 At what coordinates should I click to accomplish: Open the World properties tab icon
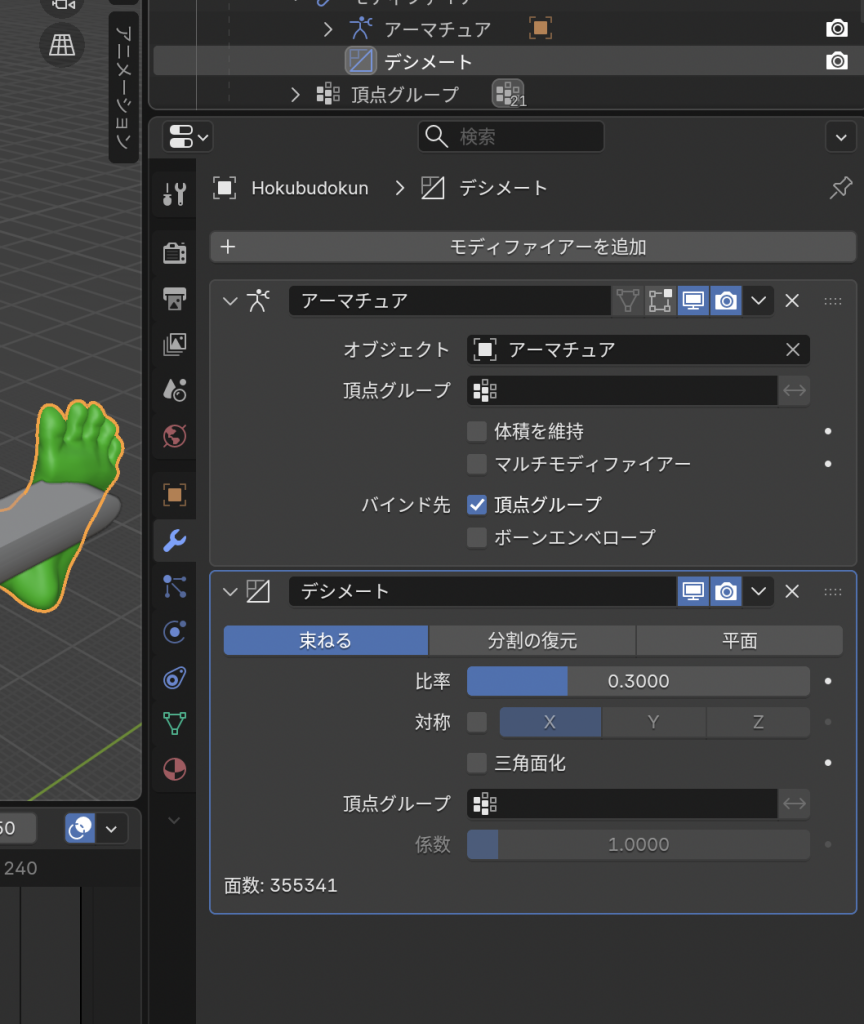(174, 436)
